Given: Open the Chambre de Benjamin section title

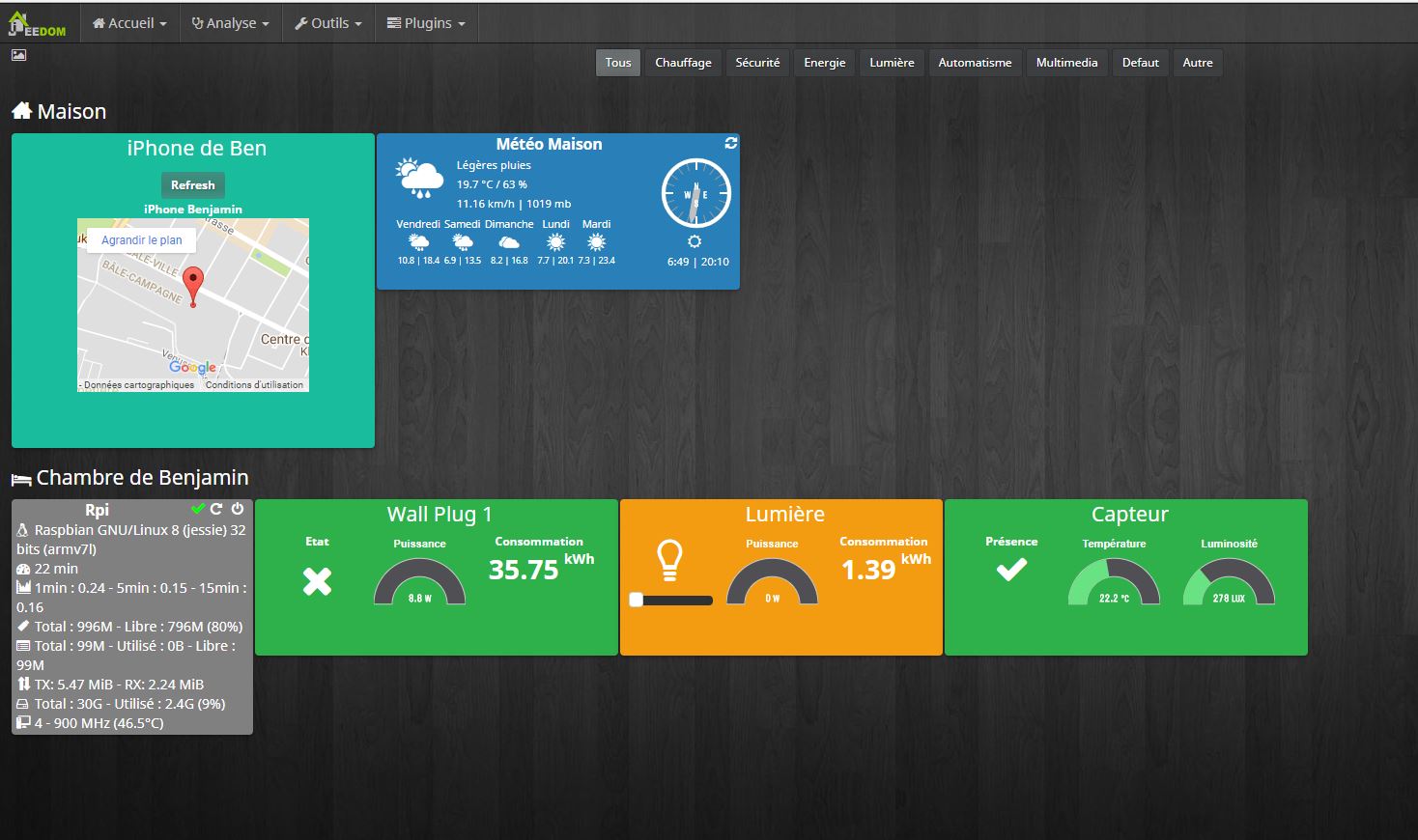Looking at the screenshot, I should (142, 478).
